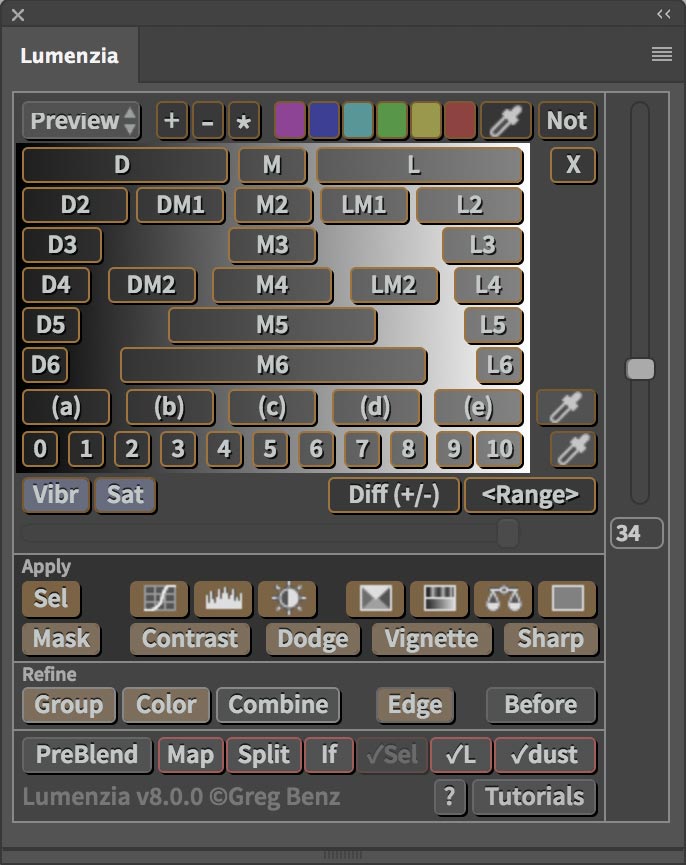Click the minus subtract-selection button

pyautogui.click(x=208, y=120)
